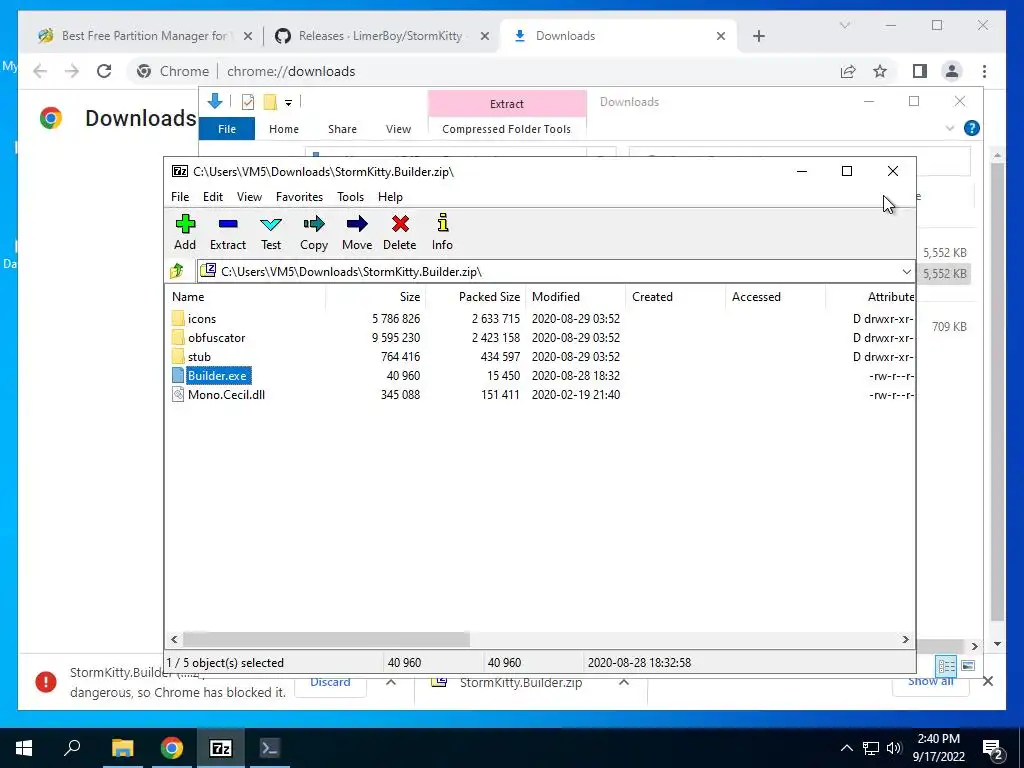This screenshot has height=768, width=1024.
Task: Open the 7-Zip Edit menu
Action: (213, 197)
